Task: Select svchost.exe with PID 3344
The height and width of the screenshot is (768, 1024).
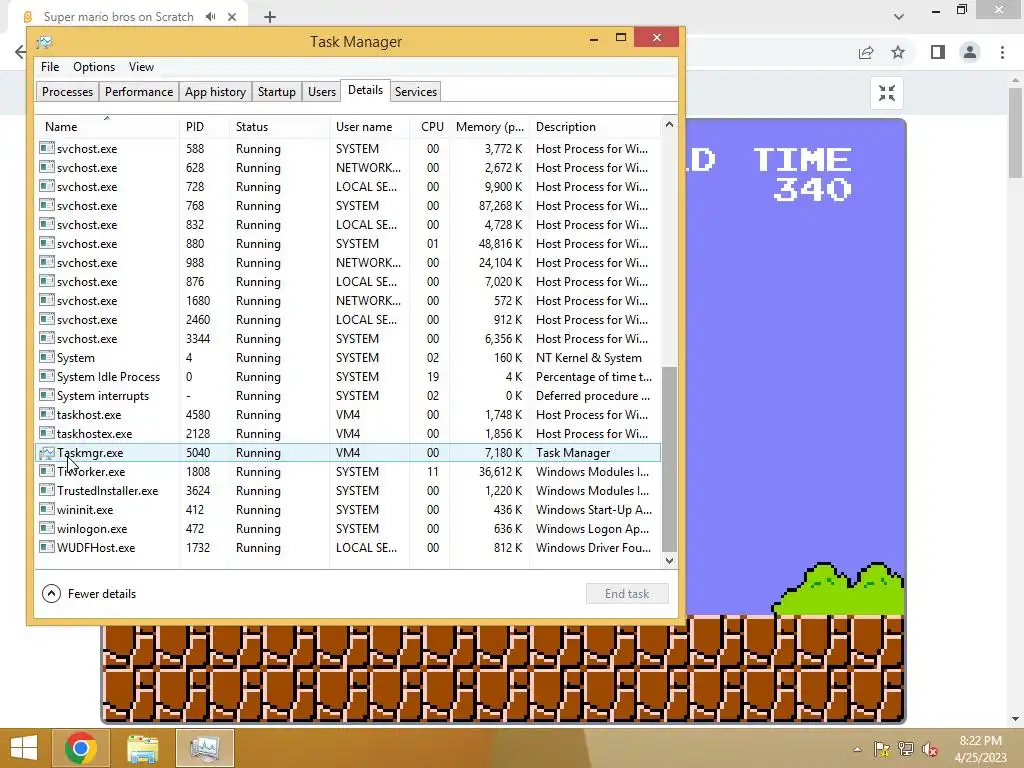Action: coord(348,339)
